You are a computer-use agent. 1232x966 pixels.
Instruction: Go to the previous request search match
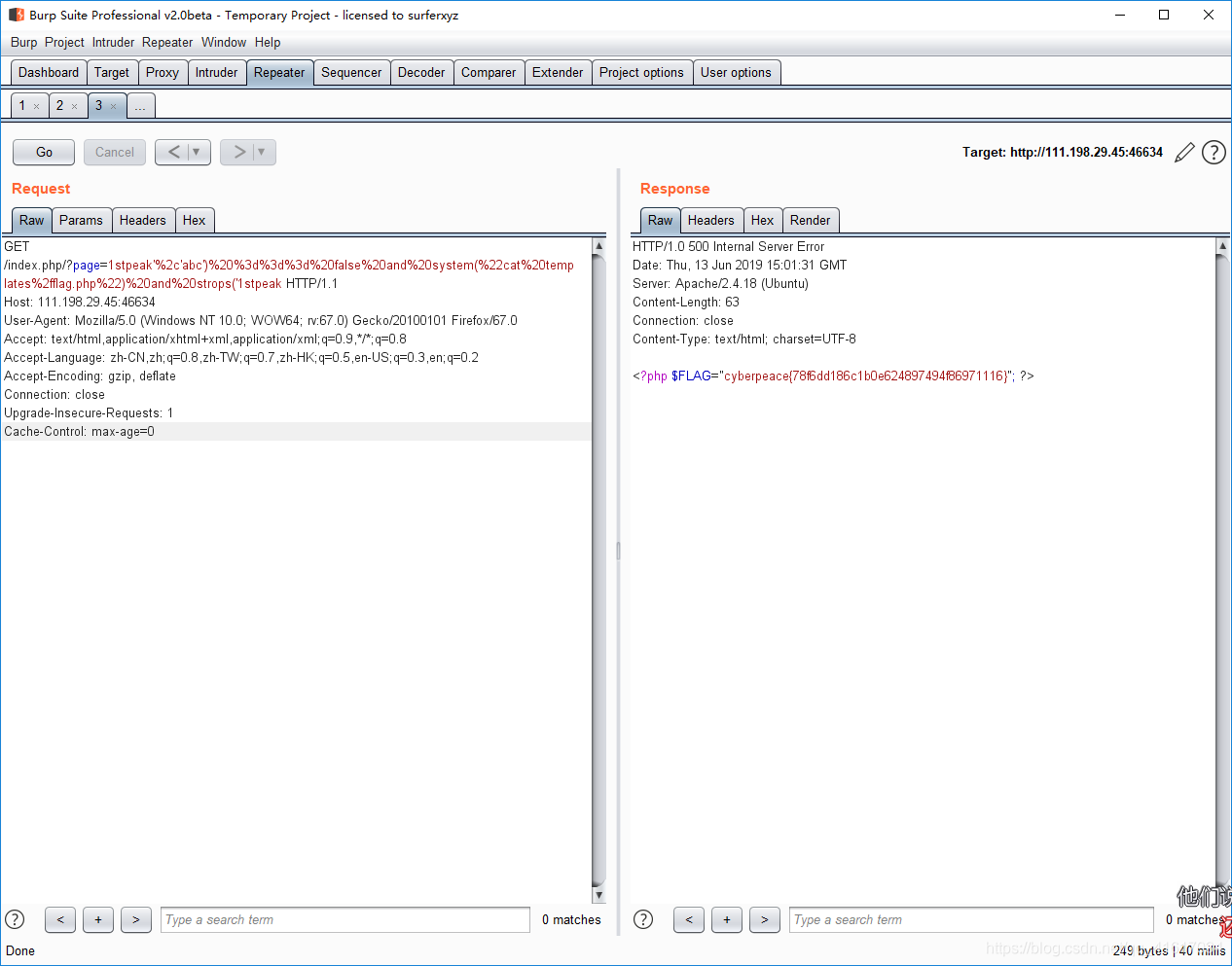click(60, 919)
